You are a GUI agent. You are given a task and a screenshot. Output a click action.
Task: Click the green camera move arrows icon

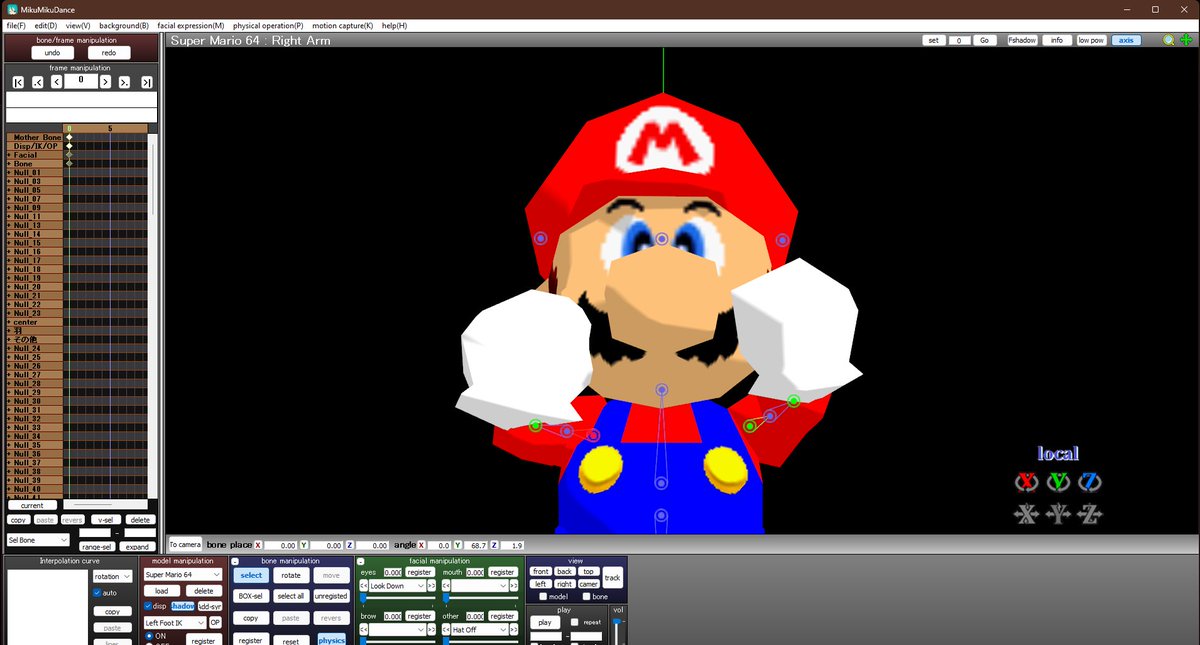tap(1186, 40)
